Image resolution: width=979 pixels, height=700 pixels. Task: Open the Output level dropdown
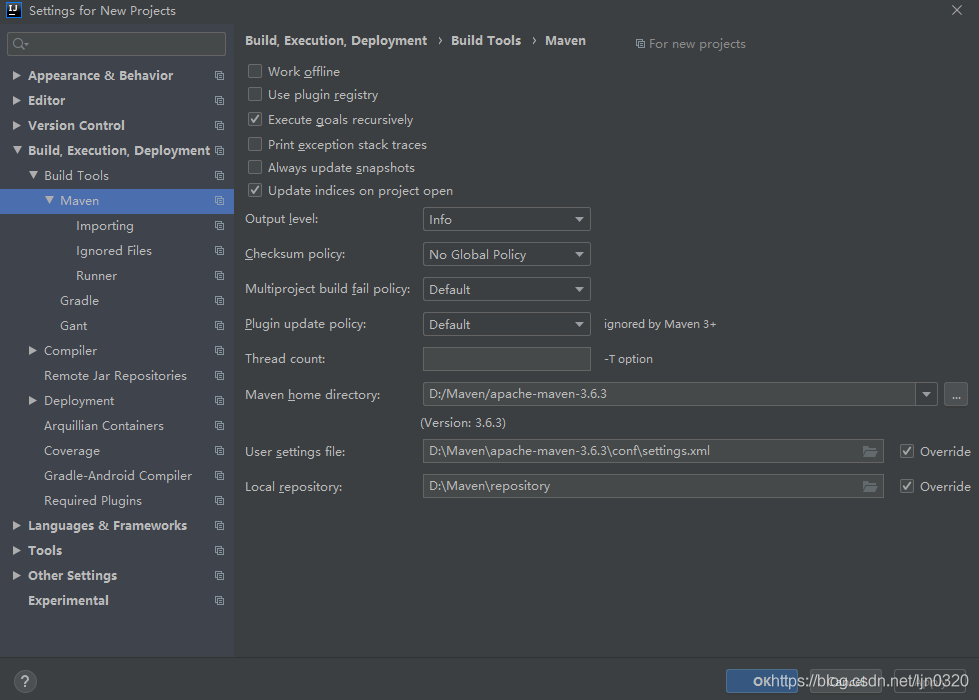point(506,220)
